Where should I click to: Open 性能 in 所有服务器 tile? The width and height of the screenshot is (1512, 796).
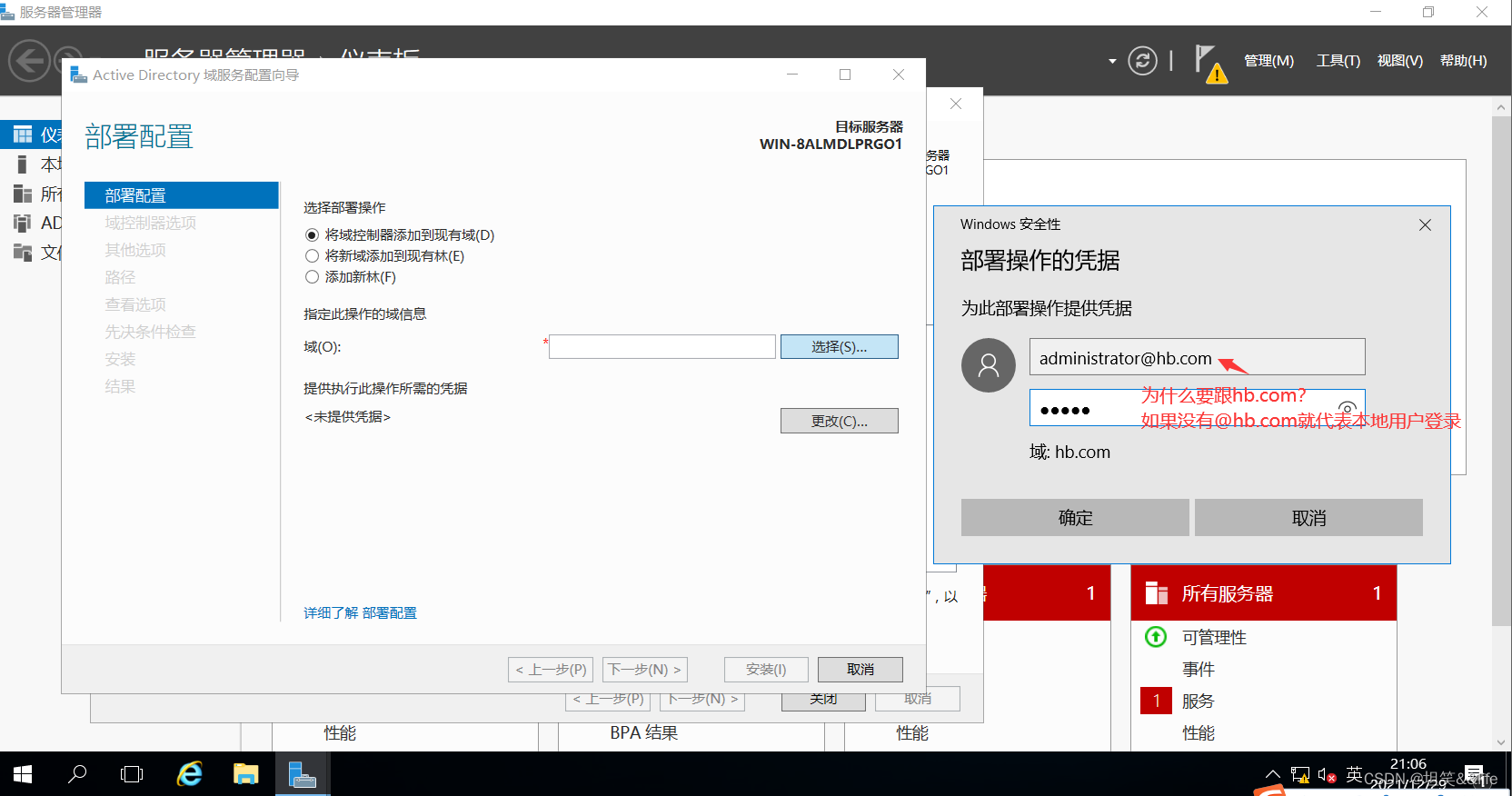tap(1198, 733)
